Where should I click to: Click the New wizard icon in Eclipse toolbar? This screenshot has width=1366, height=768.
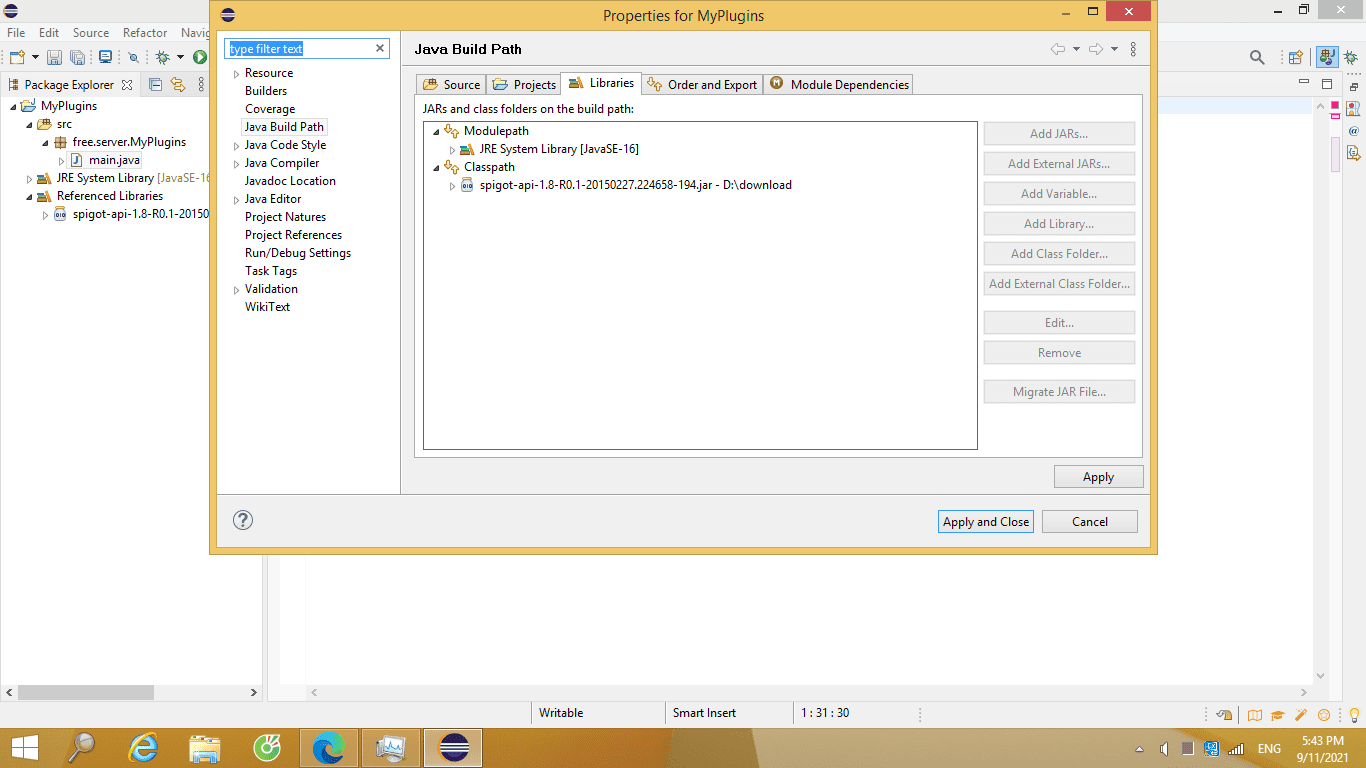[17, 58]
